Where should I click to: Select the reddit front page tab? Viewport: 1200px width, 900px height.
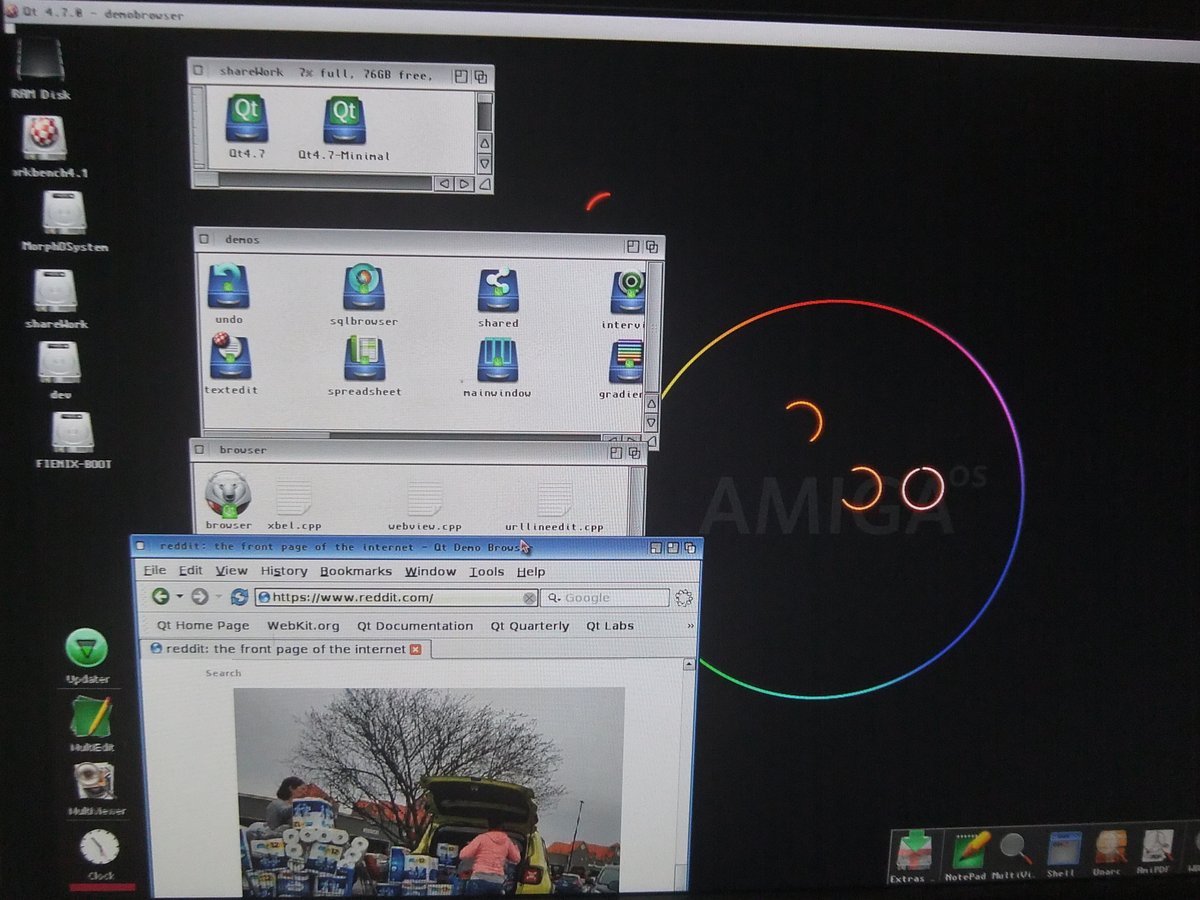tap(284, 649)
